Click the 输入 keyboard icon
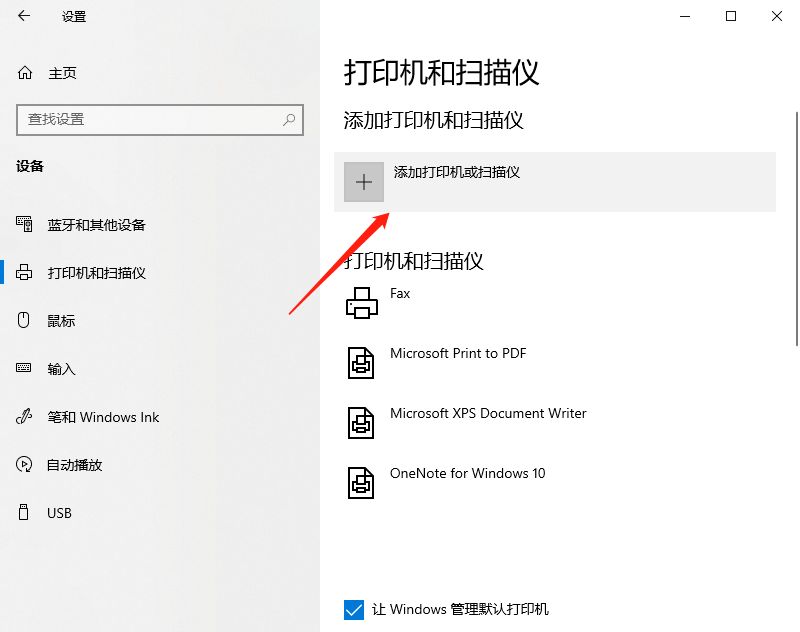This screenshot has height=632, width=800. point(23,368)
